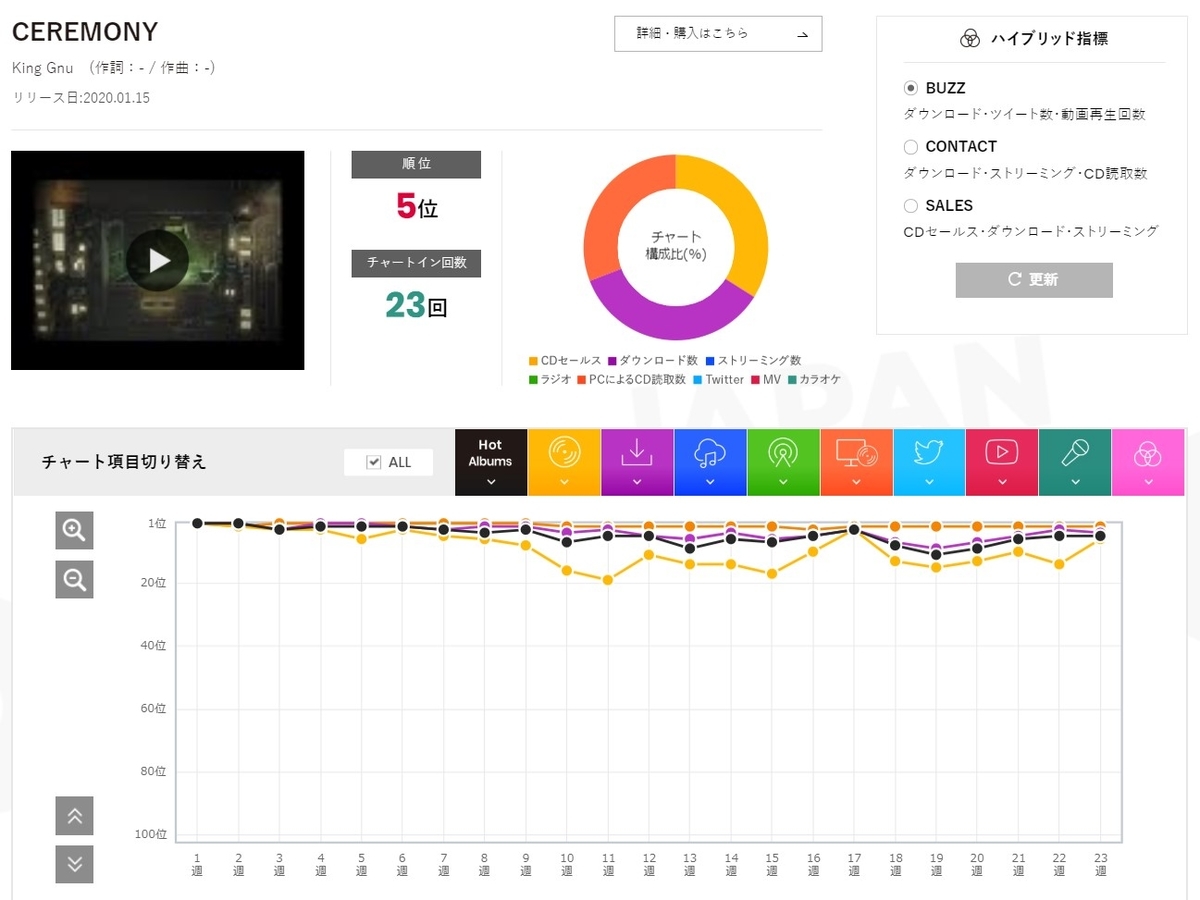Click the hybrid indicator circles header icon
Viewport: 1200px width, 900px height.
point(969,39)
